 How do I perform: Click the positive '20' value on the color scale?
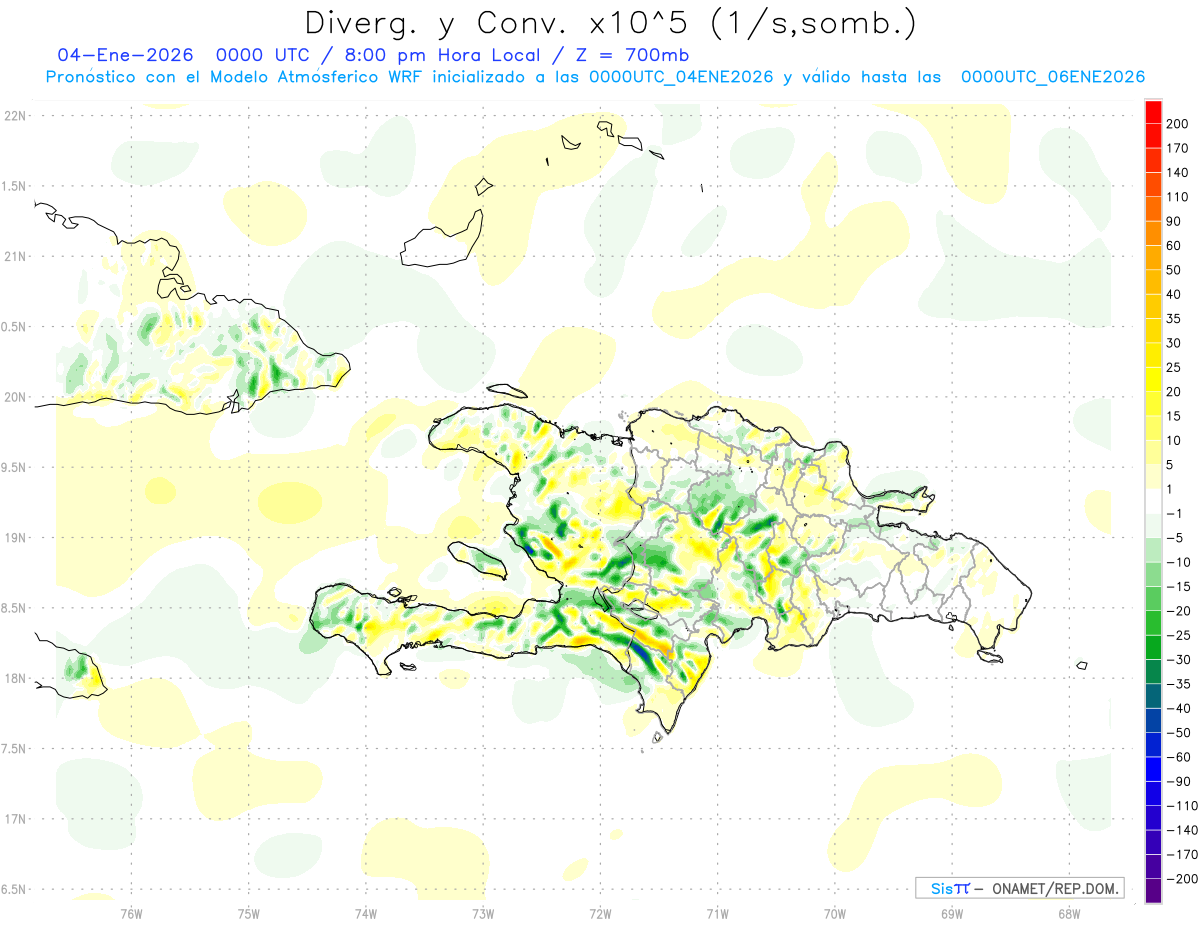click(1174, 392)
